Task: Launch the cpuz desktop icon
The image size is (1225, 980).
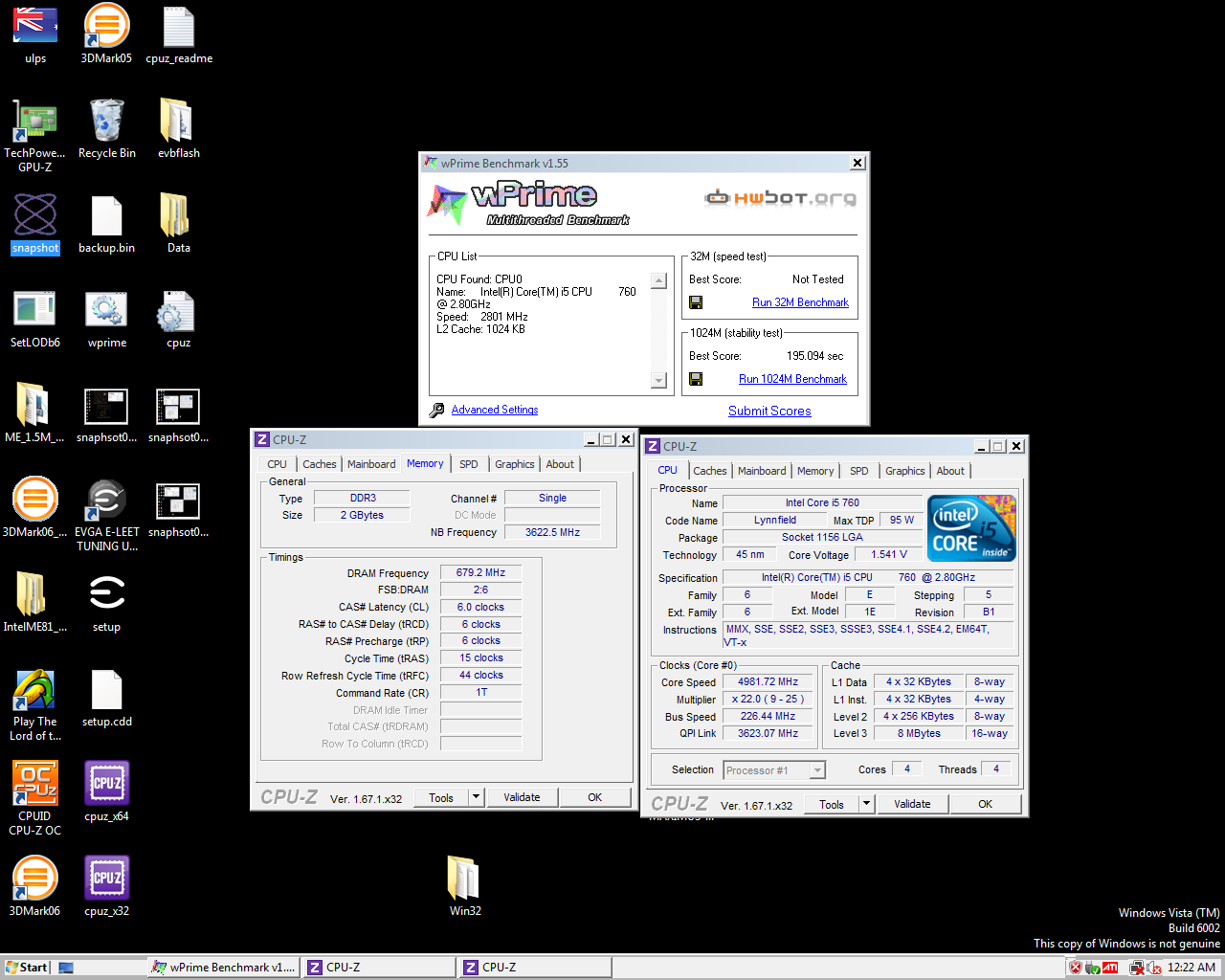Action: coord(179,319)
